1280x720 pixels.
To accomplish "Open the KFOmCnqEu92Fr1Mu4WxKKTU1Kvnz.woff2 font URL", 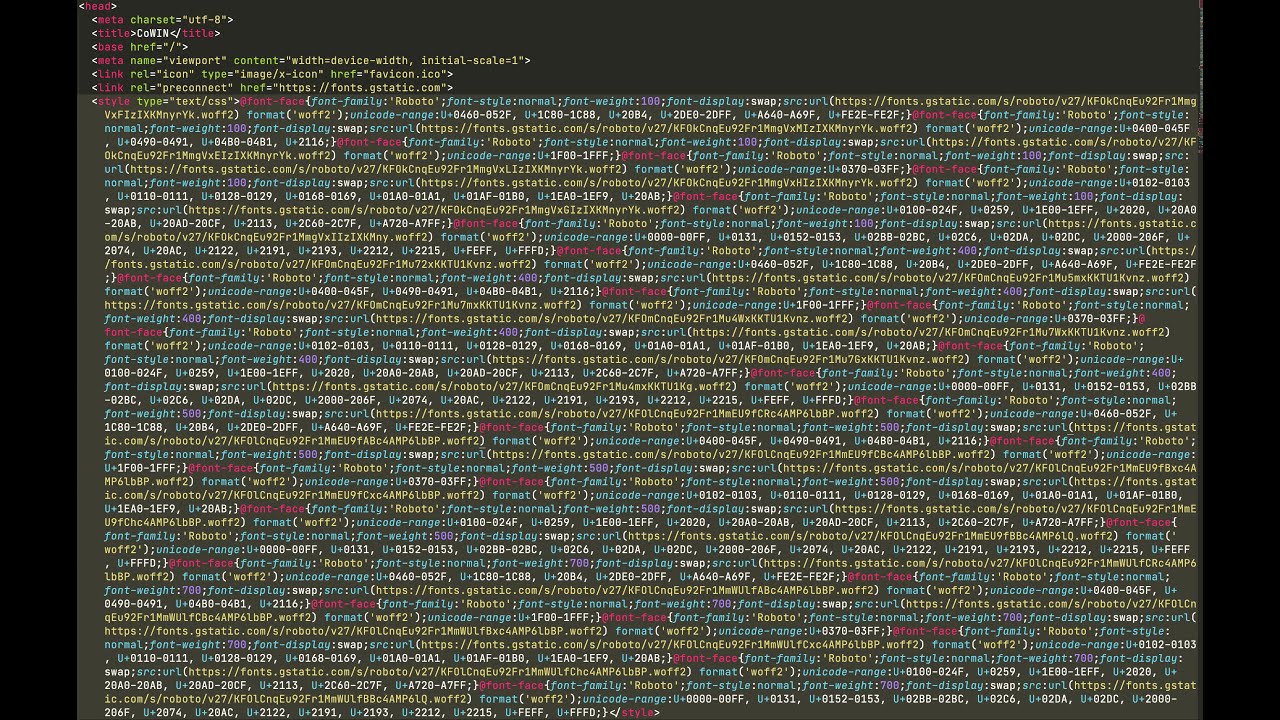I will point(613,318).
